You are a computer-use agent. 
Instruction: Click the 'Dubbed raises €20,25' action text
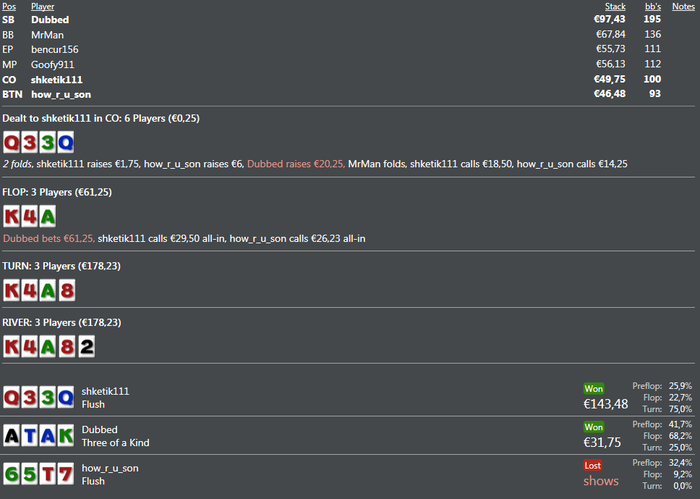pos(296,164)
